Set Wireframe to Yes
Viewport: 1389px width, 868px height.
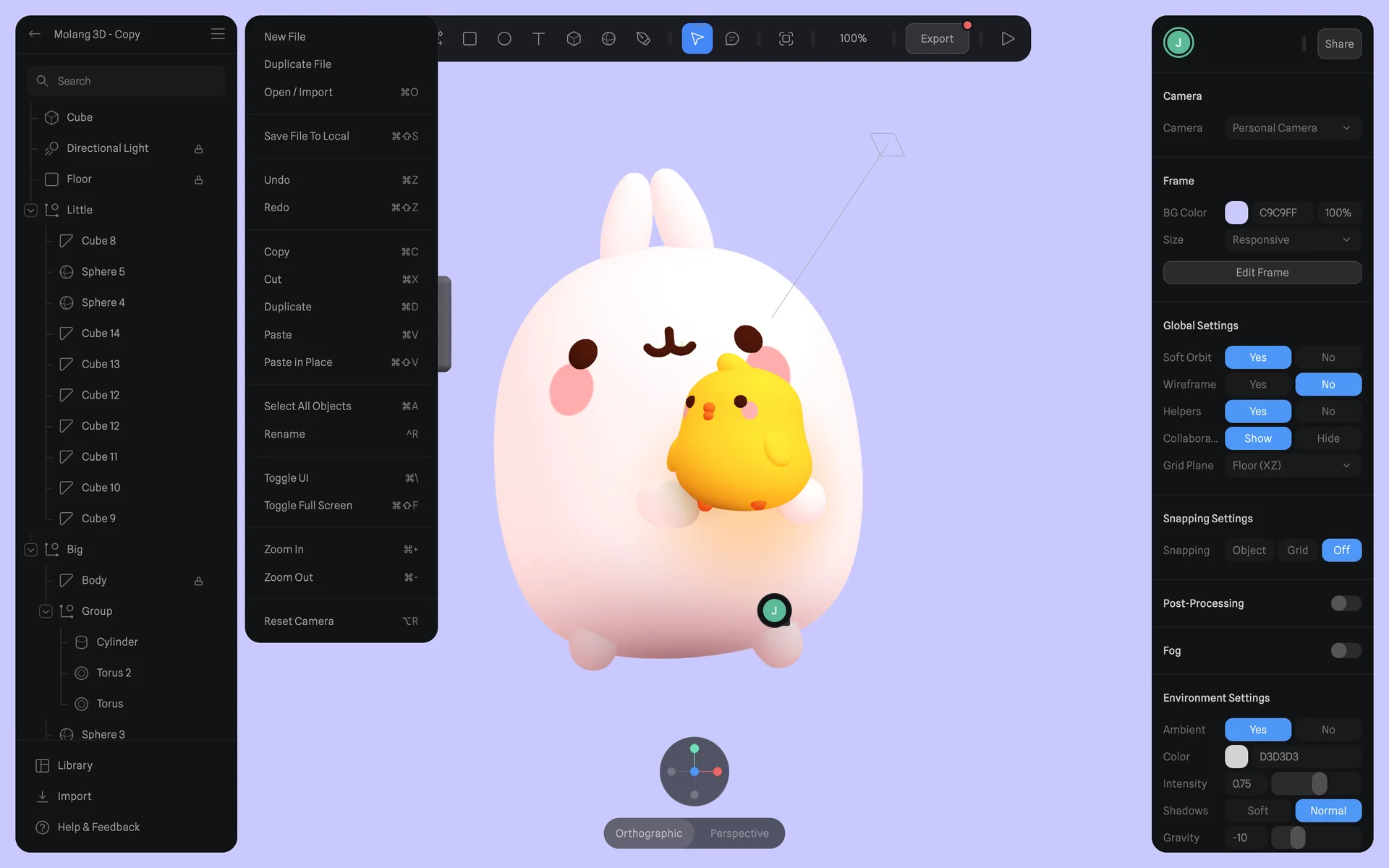[x=1257, y=384]
